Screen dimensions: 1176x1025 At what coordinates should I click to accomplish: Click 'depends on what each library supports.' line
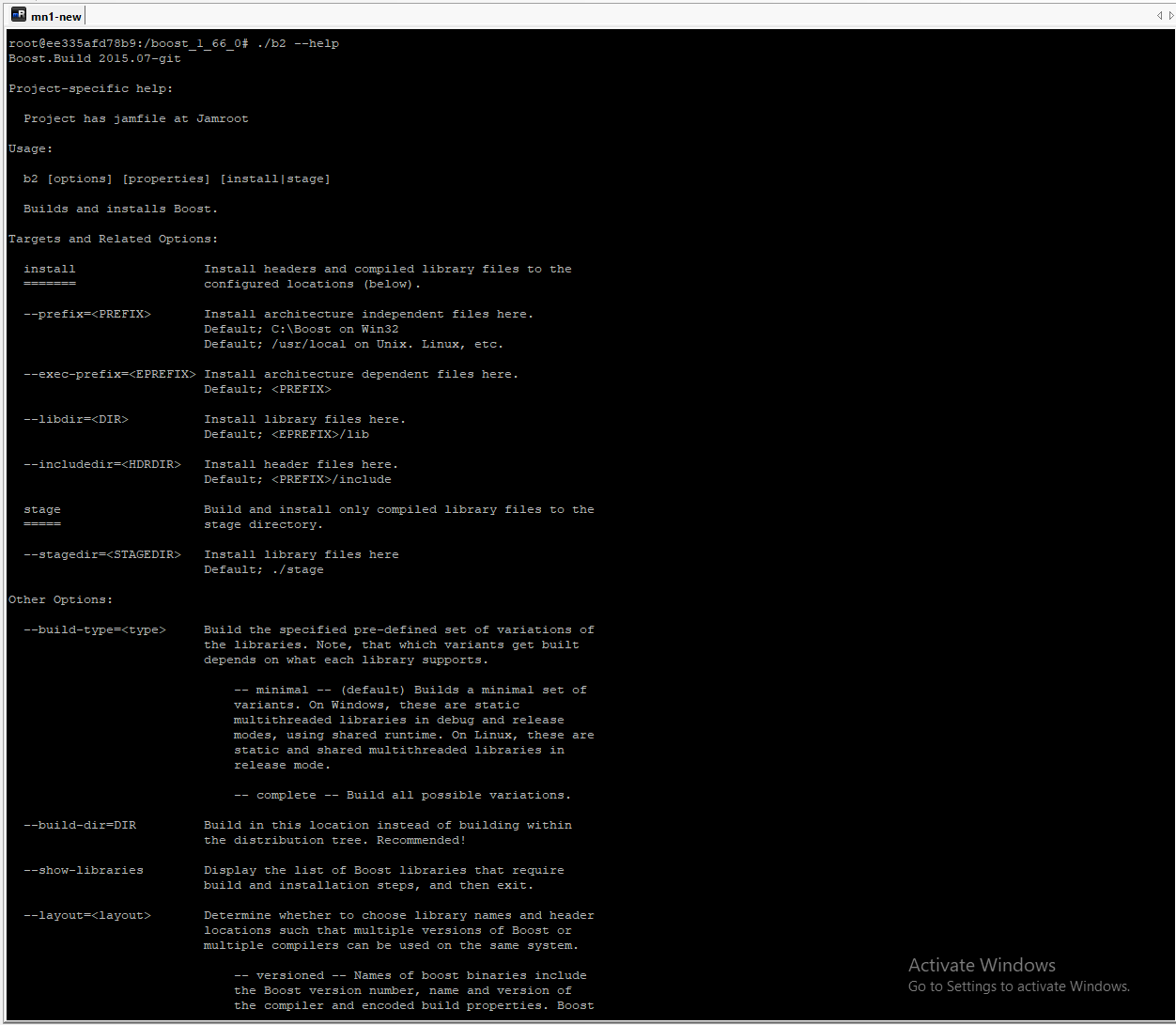tap(347, 660)
